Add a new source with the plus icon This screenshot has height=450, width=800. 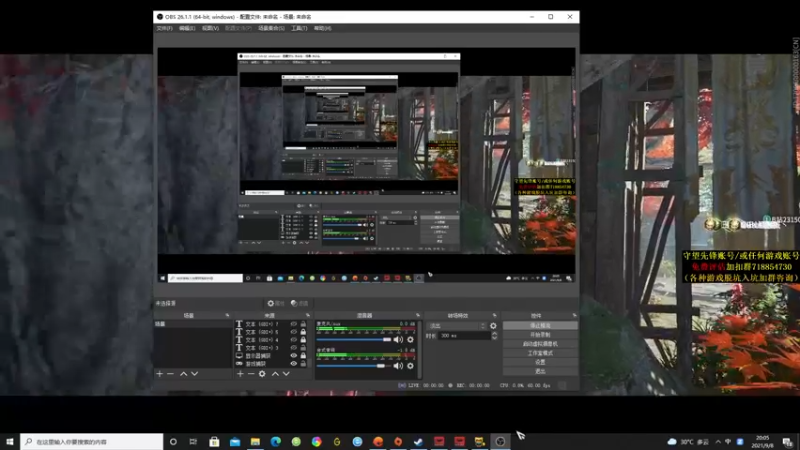click(x=240, y=374)
